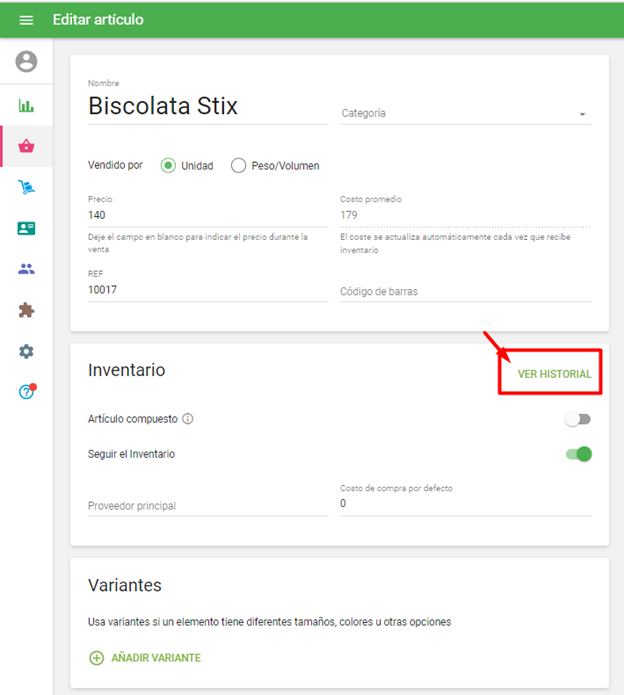Screen dimensions: 624x695
Task: Go to customers people icon
Action: click(26, 269)
